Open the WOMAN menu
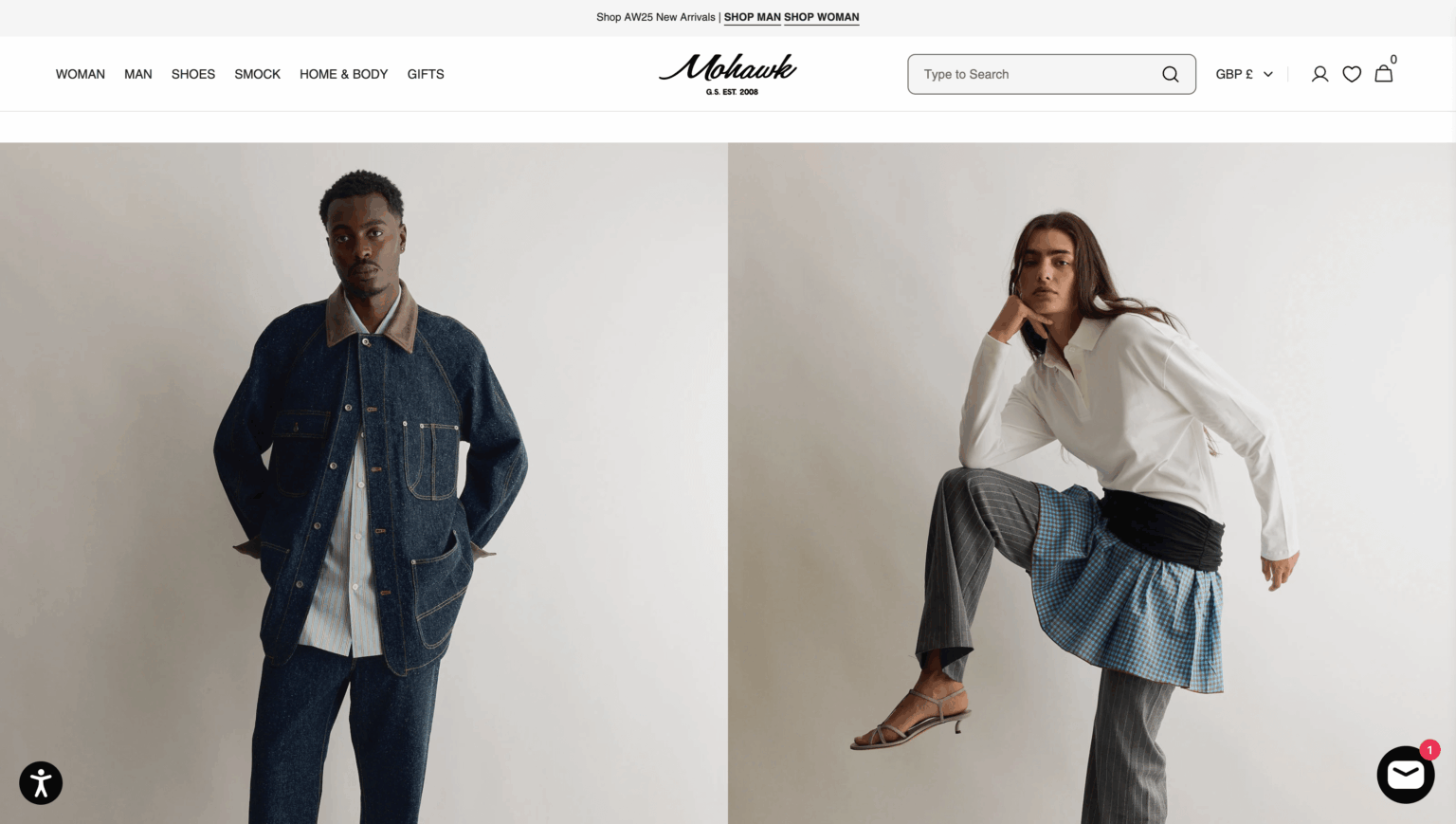The image size is (1456, 824). coord(81,74)
